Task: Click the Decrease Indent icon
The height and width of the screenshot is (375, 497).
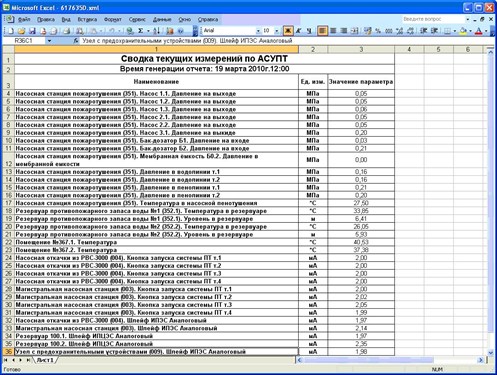Action: click(x=424, y=31)
